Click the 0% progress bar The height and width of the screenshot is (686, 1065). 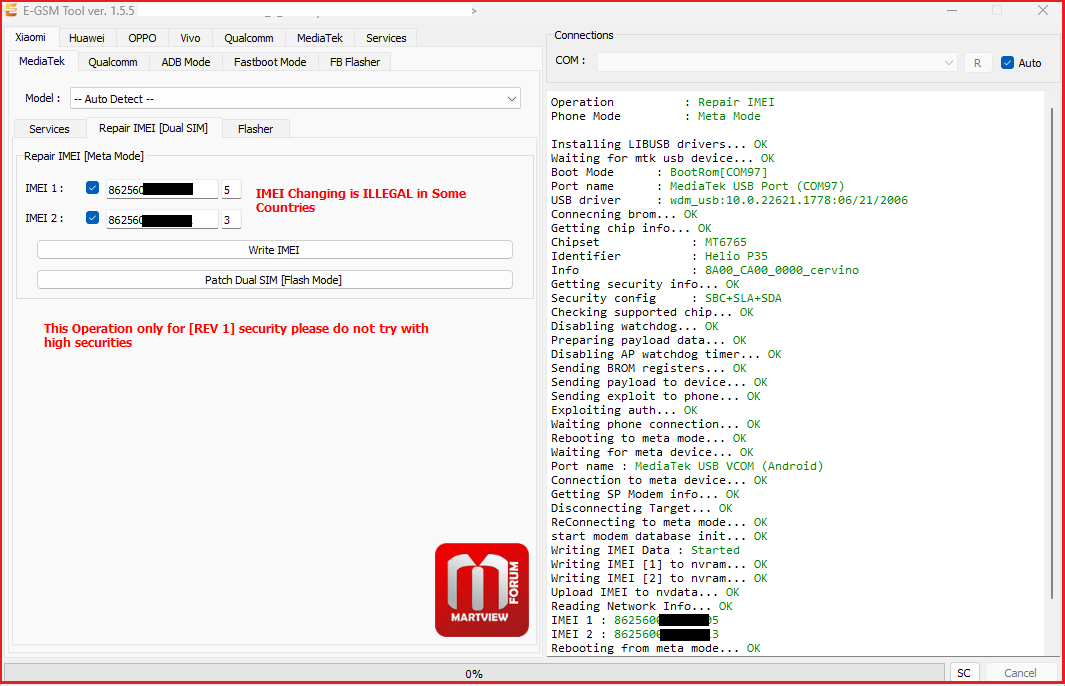tap(474, 673)
